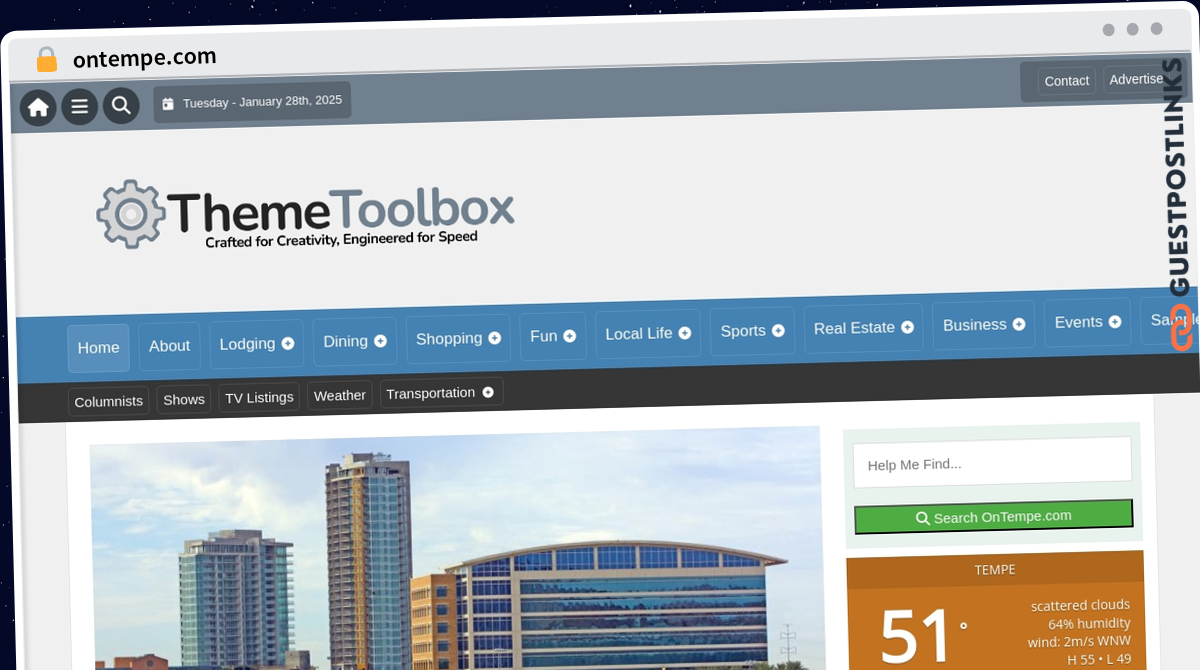The image size is (1200, 670).
Task: Click the wind: 2m/s WNW weather text
Action: pyautogui.click(x=1079, y=641)
